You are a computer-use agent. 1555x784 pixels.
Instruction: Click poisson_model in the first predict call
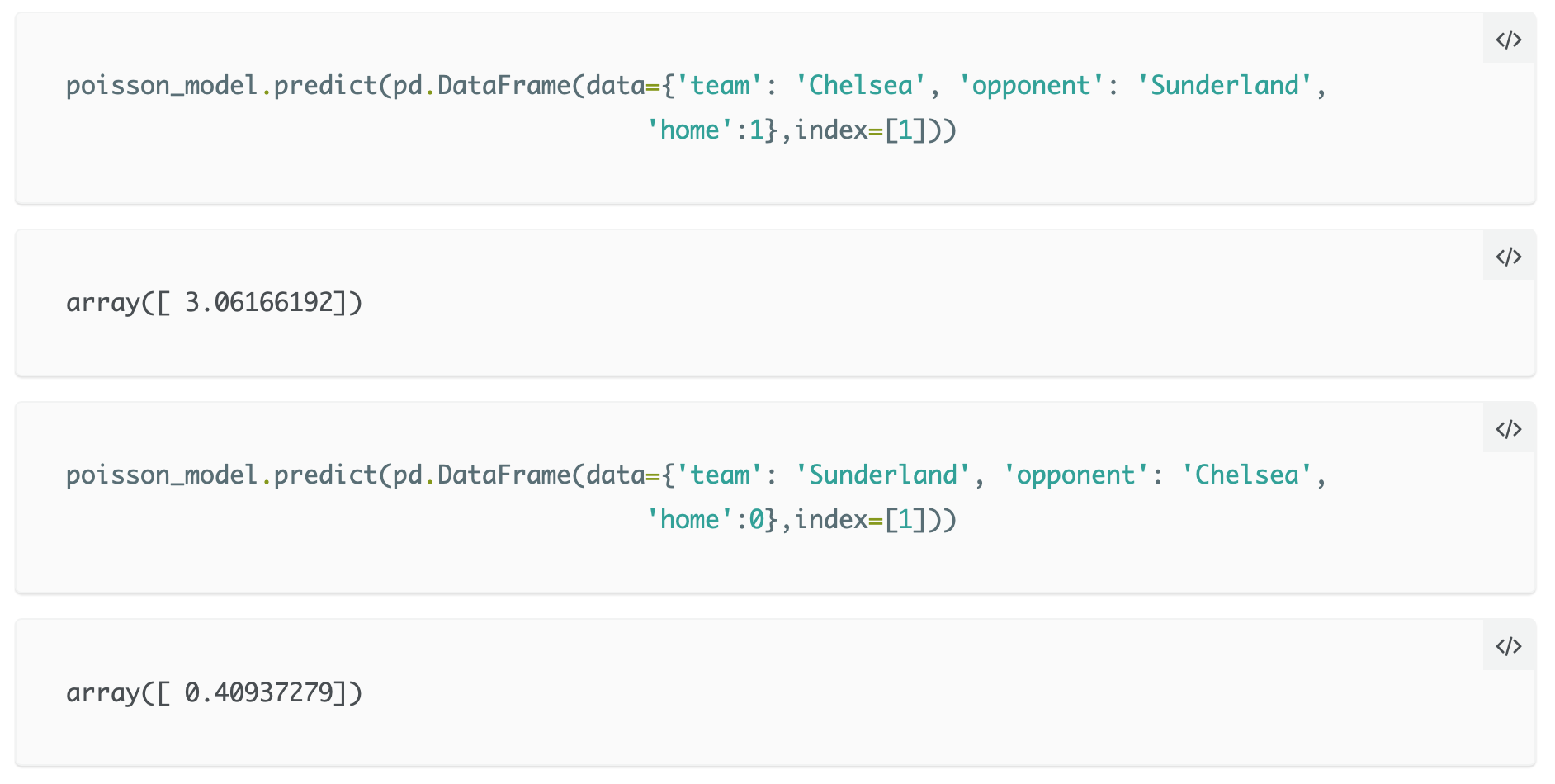click(162, 86)
